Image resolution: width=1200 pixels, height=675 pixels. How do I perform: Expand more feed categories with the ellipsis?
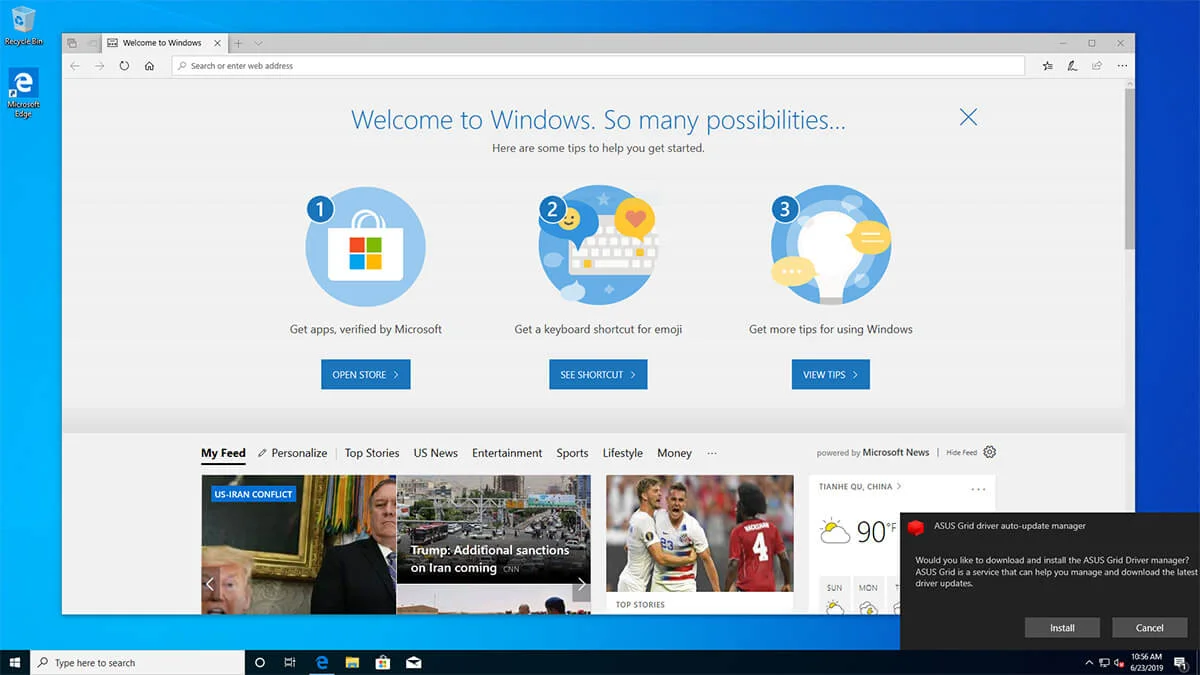712,453
